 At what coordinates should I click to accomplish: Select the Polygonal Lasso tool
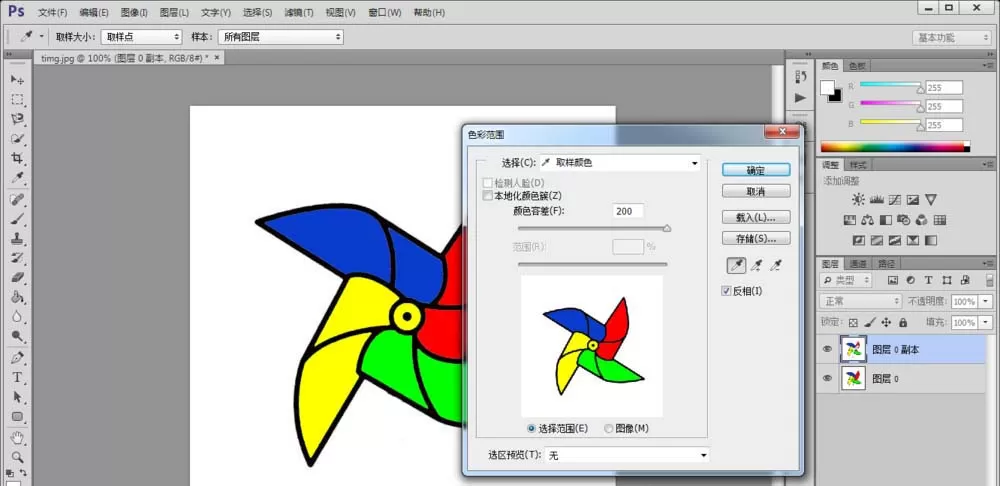(x=17, y=119)
